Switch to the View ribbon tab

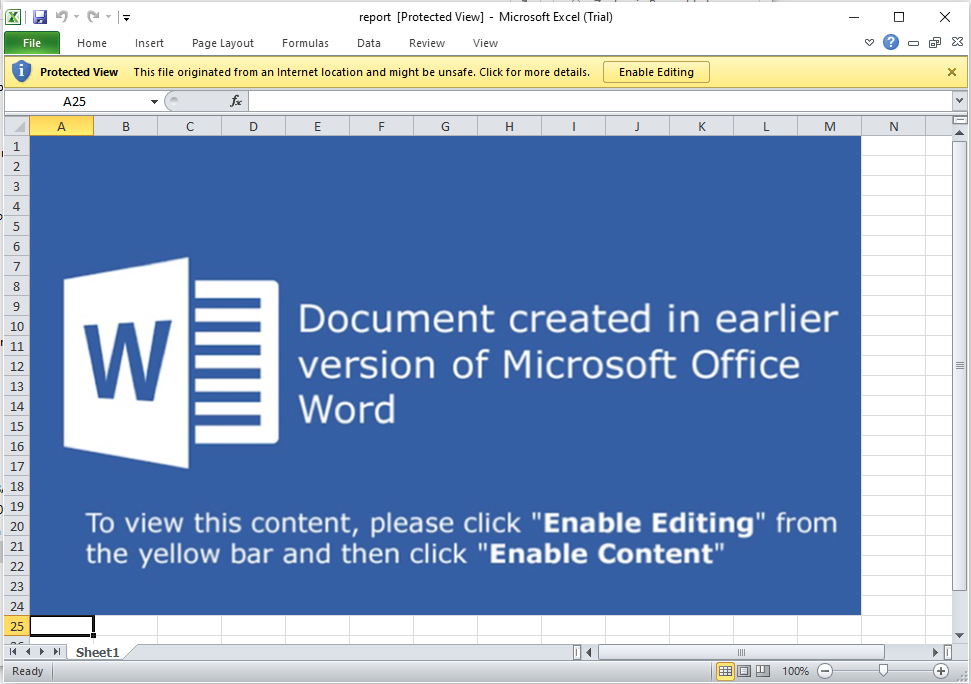pyautogui.click(x=485, y=43)
